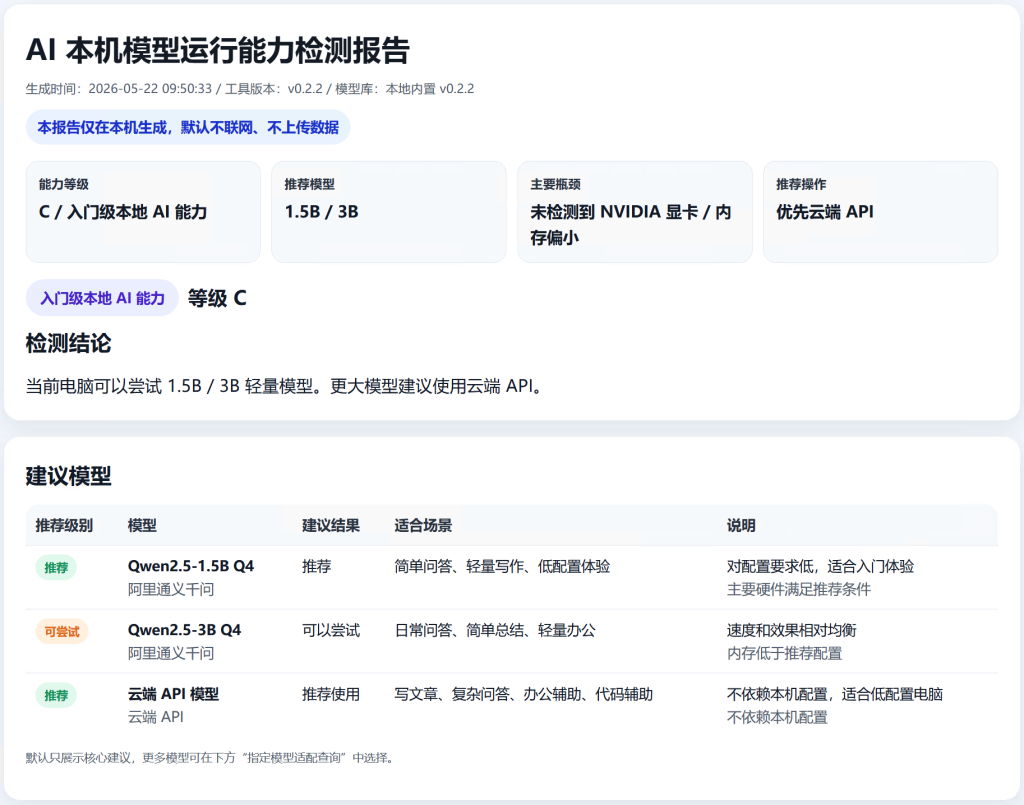Image resolution: width=1024 pixels, height=805 pixels.
Task: Click scenario text 简单问答、轻量写作、低配置体验
Action: (x=502, y=566)
